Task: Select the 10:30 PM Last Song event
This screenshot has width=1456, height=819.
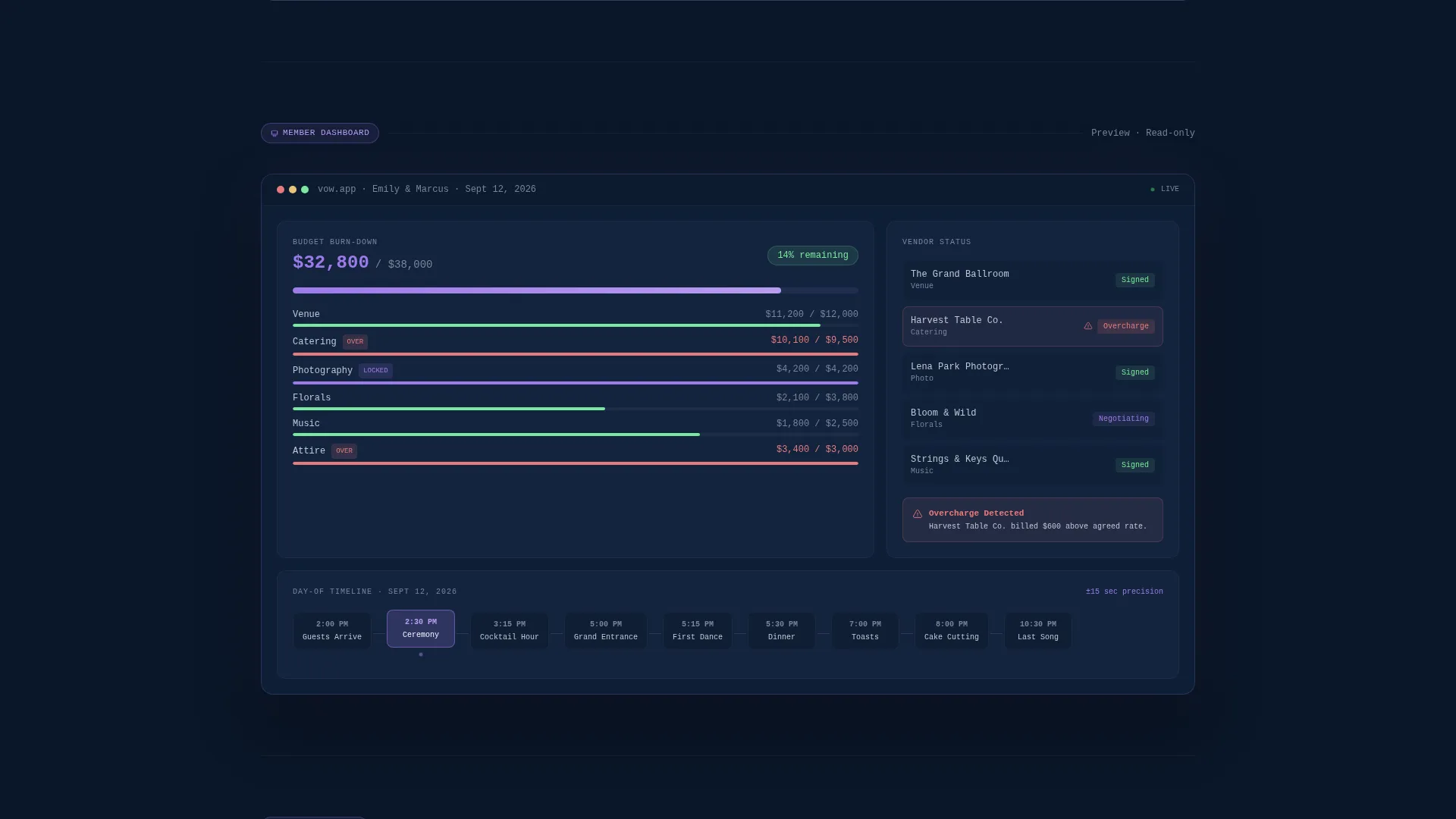Action: (1038, 631)
